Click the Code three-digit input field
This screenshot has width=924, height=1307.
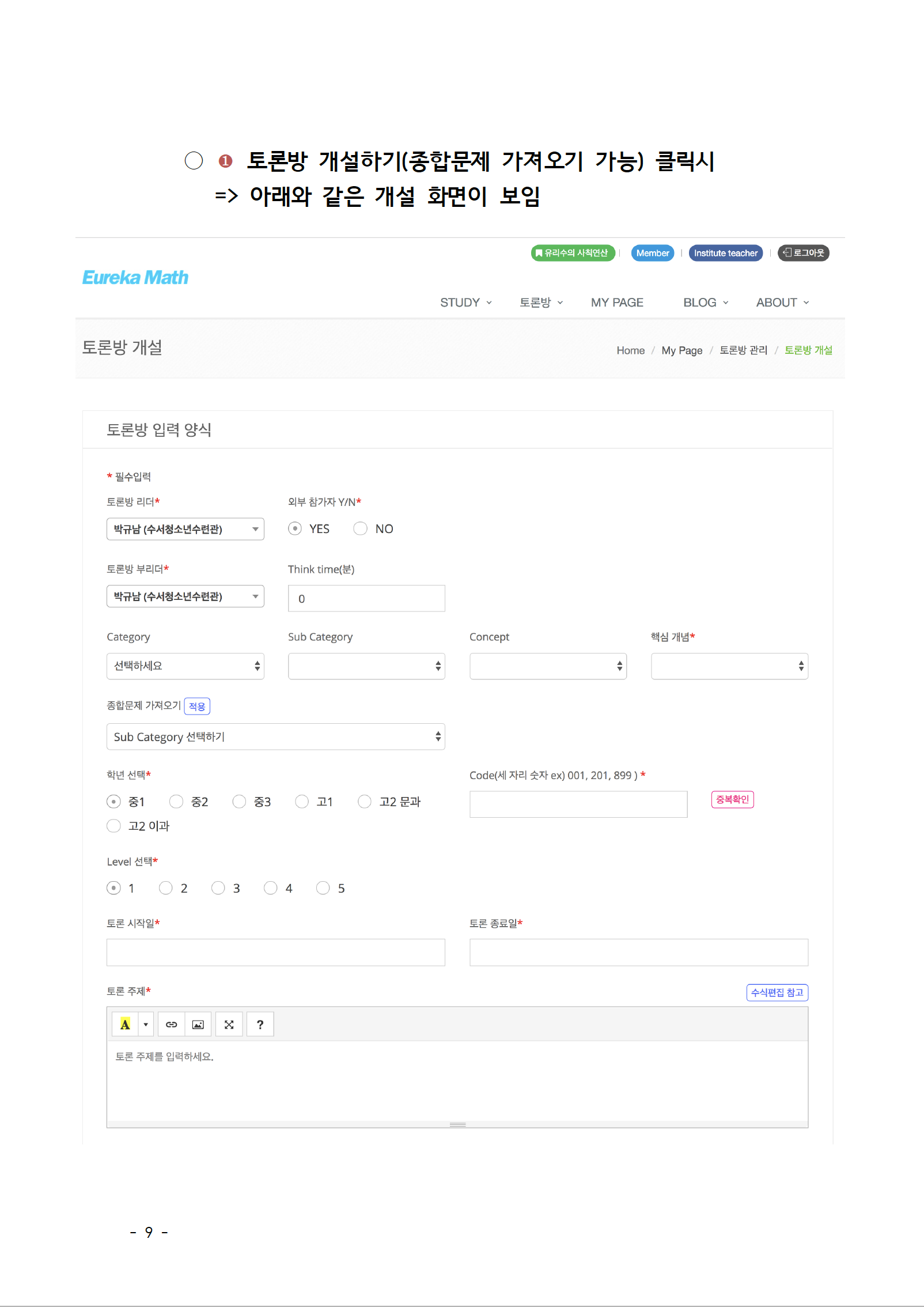578,804
